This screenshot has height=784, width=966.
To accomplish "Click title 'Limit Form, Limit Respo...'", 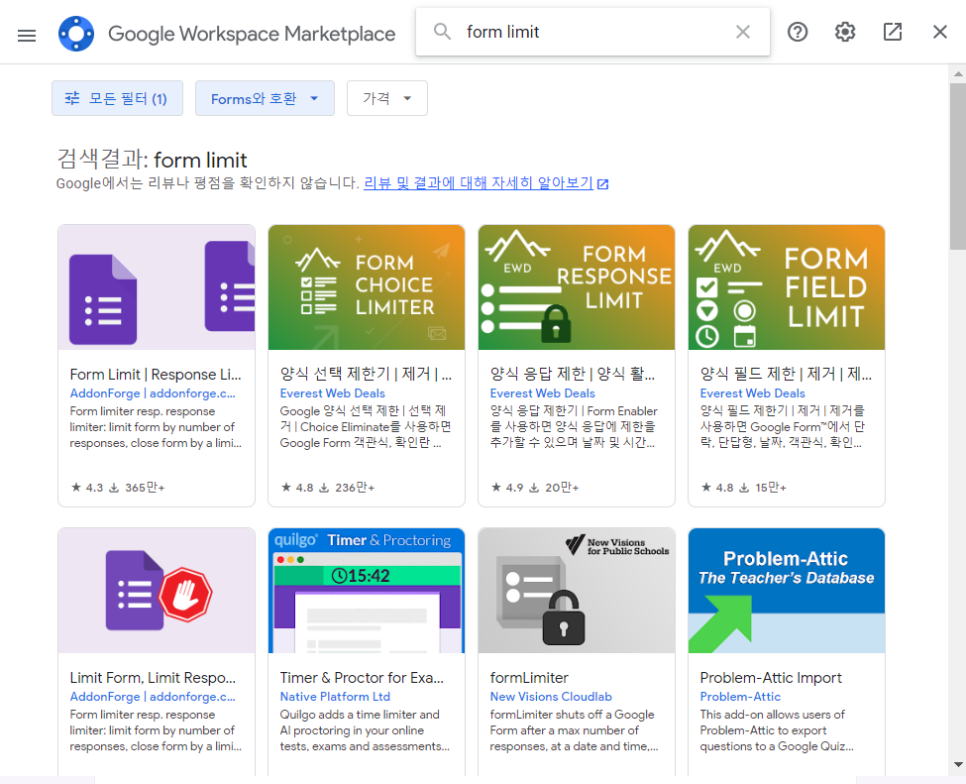I will pyautogui.click(x=153, y=678).
